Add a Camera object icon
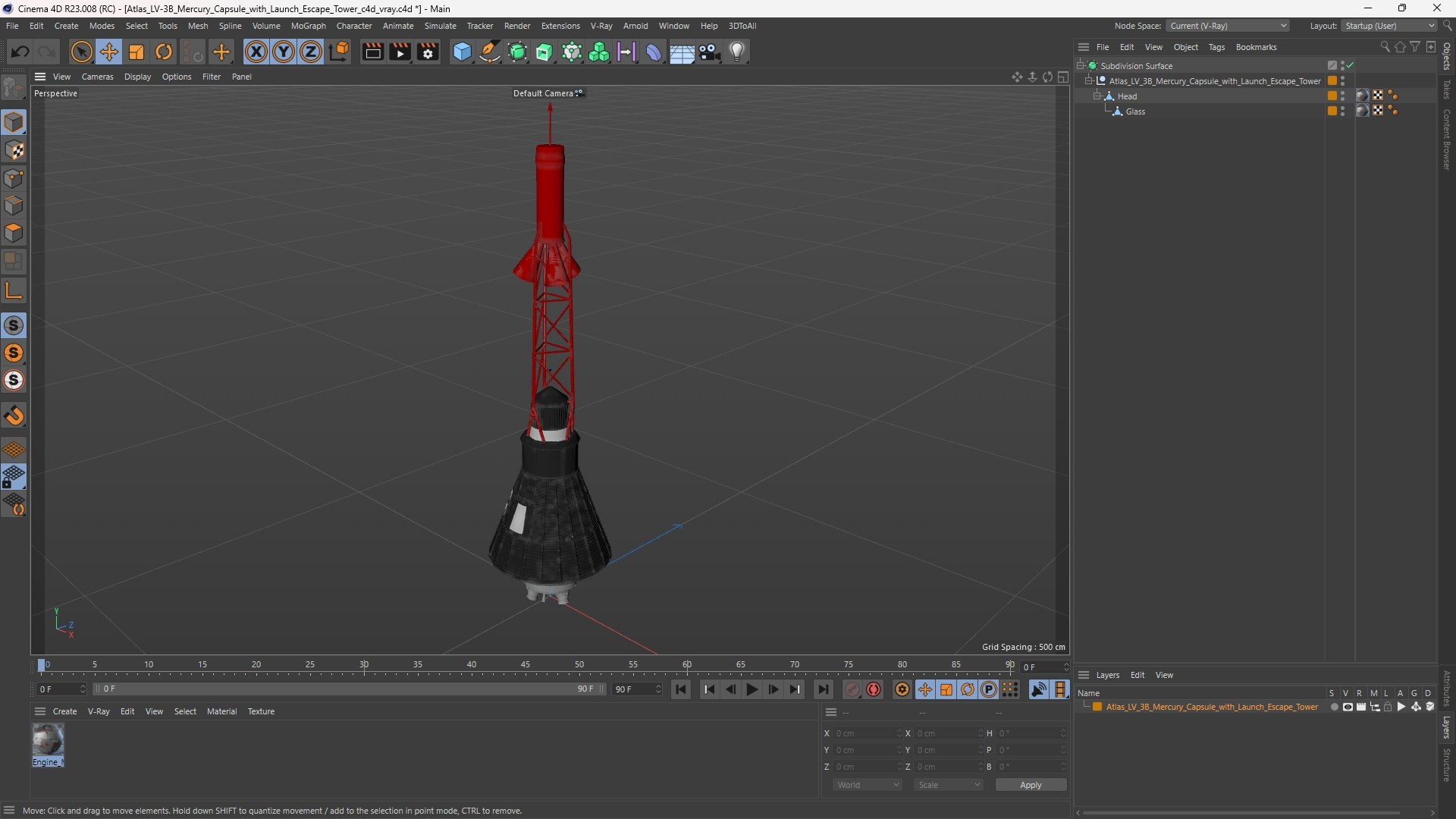Image resolution: width=1456 pixels, height=819 pixels. click(710, 52)
